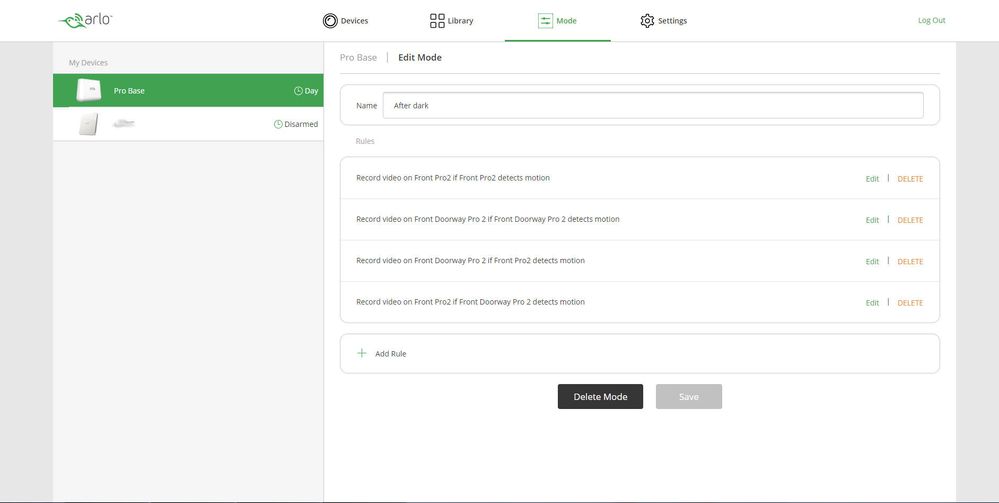Click the first rule's description text
This screenshot has width=999, height=503.
(x=453, y=178)
